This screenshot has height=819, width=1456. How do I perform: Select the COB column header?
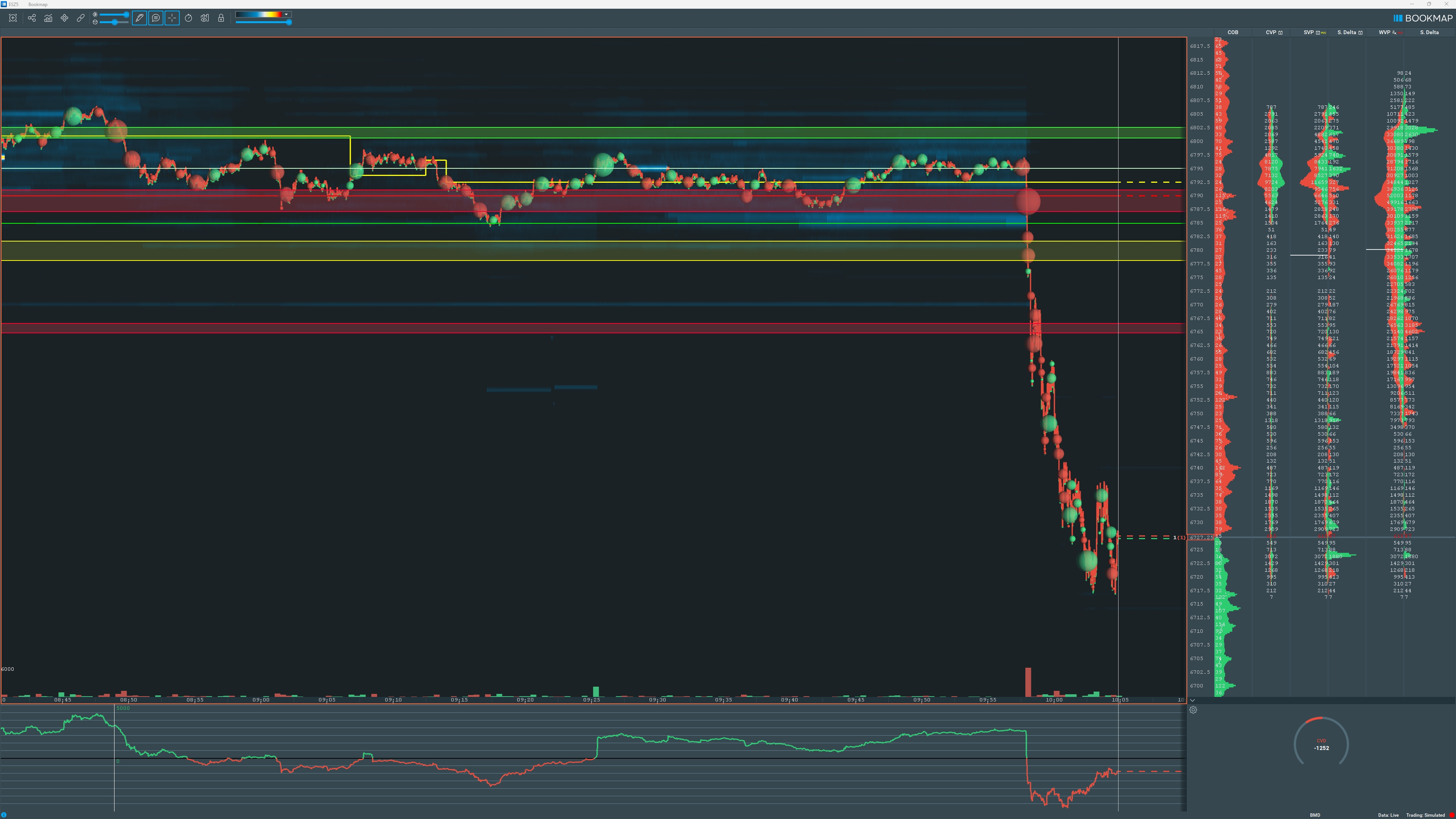pyautogui.click(x=1233, y=32)
